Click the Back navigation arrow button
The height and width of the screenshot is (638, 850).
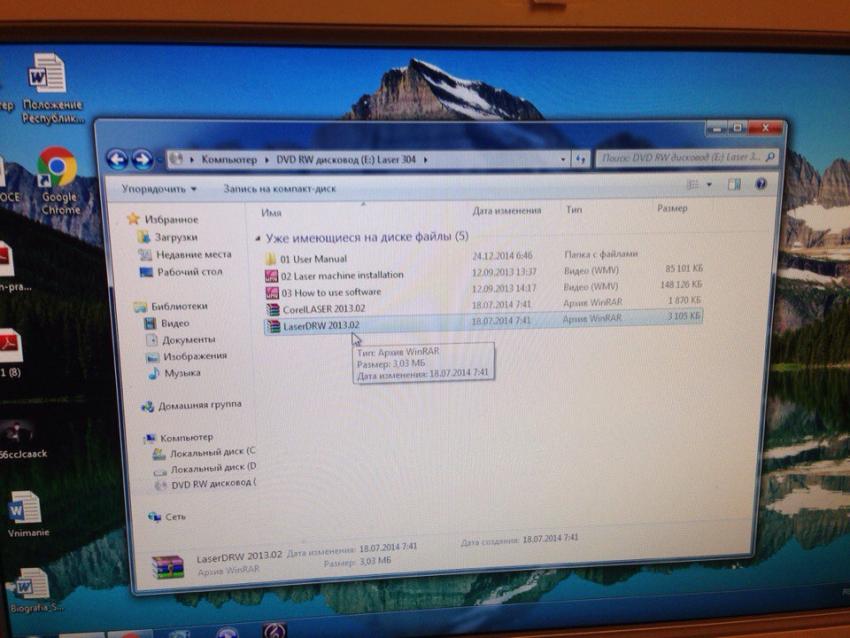coord(117,158)
